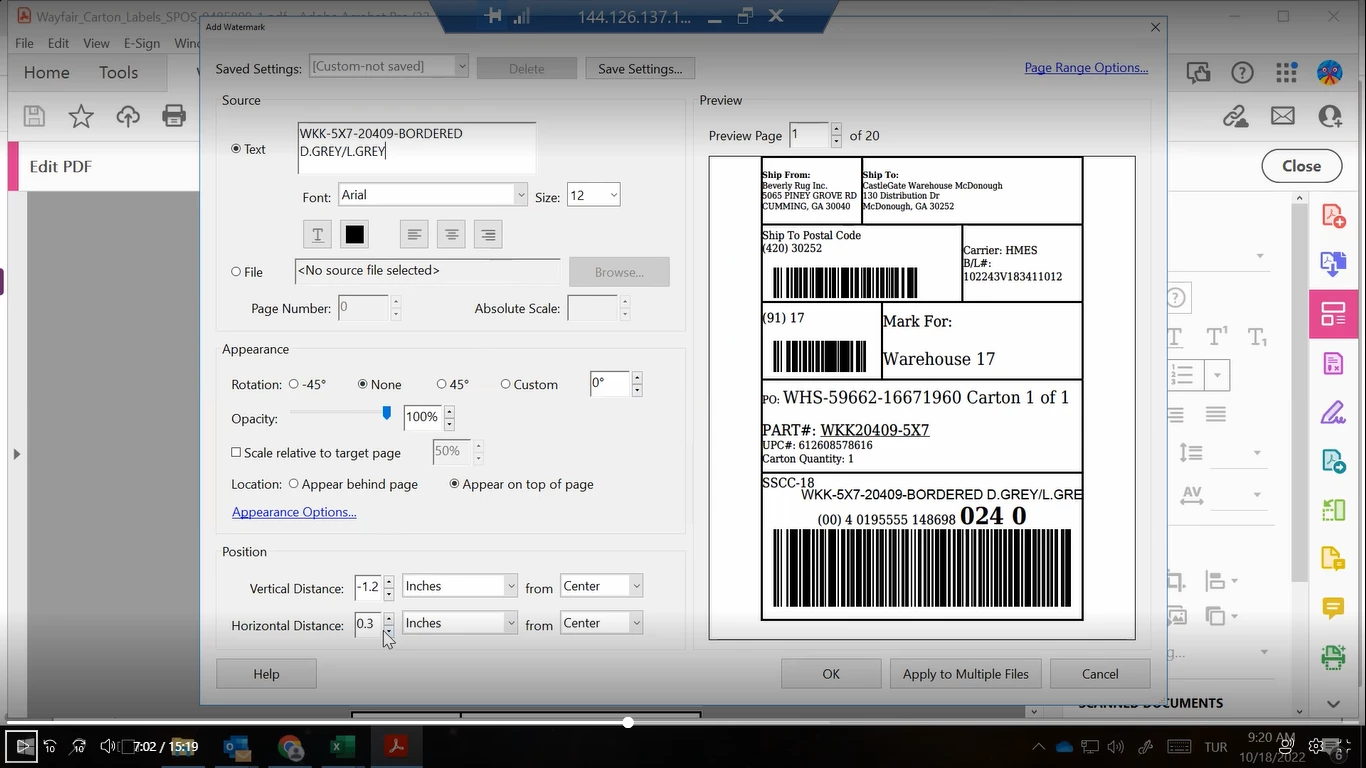
Task: Click the Vertical Distance value field
Action: 368,587
